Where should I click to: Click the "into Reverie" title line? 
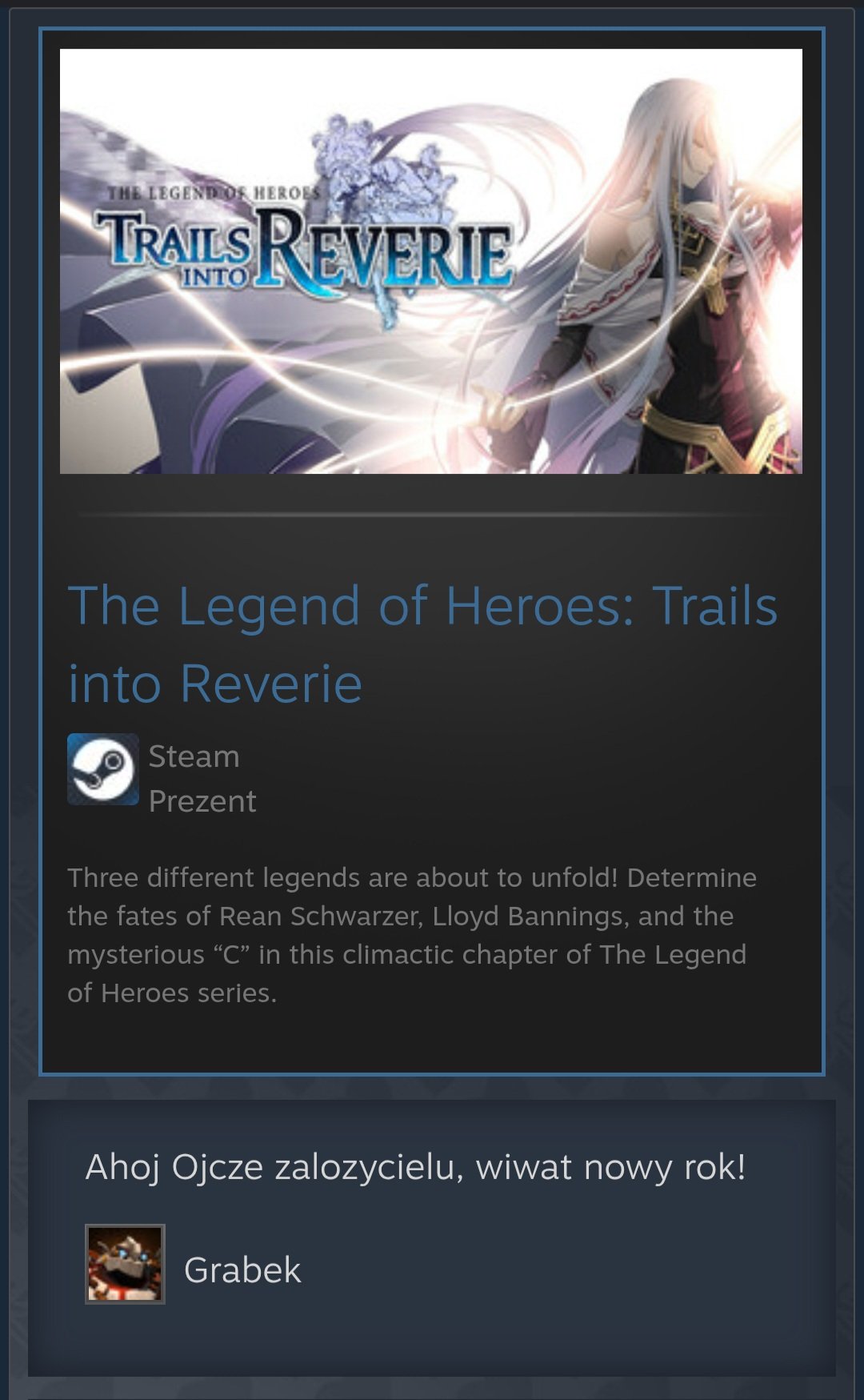(x=215, y=684)
